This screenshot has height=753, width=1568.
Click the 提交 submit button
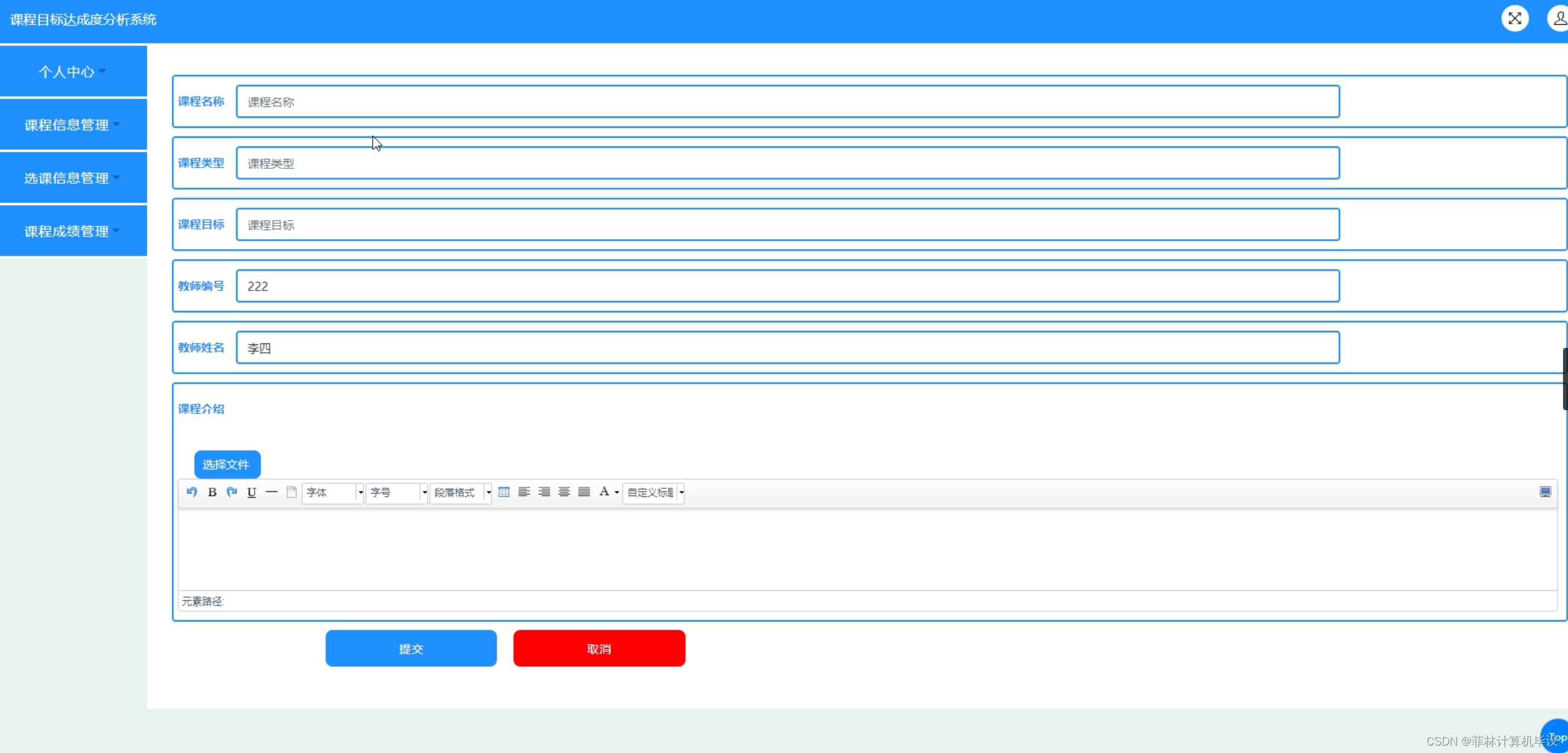411,648
